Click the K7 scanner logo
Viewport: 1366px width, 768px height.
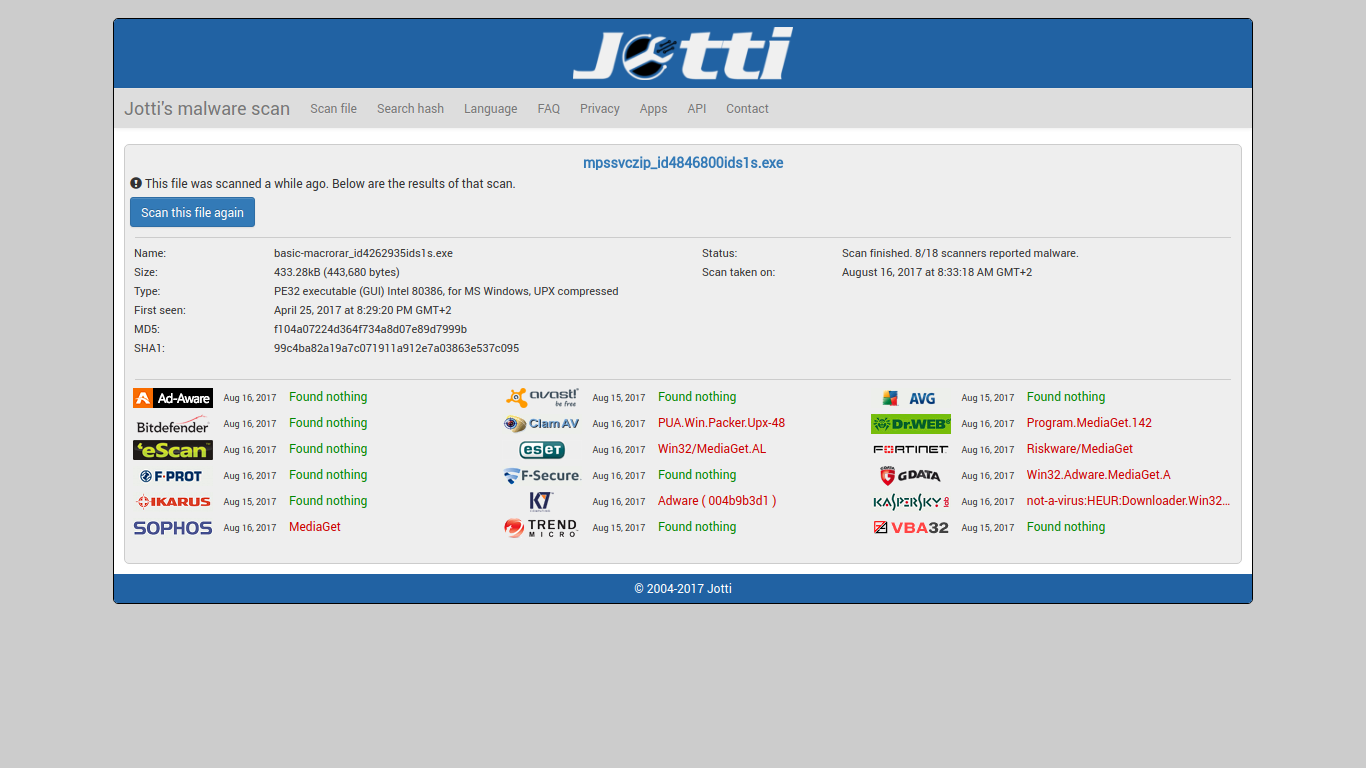(x=541, y=502)
